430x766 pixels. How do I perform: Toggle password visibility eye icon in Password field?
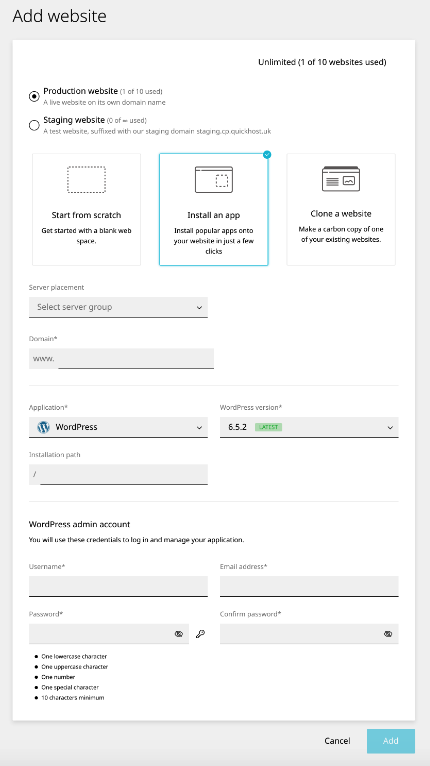(x=179, y=634)
